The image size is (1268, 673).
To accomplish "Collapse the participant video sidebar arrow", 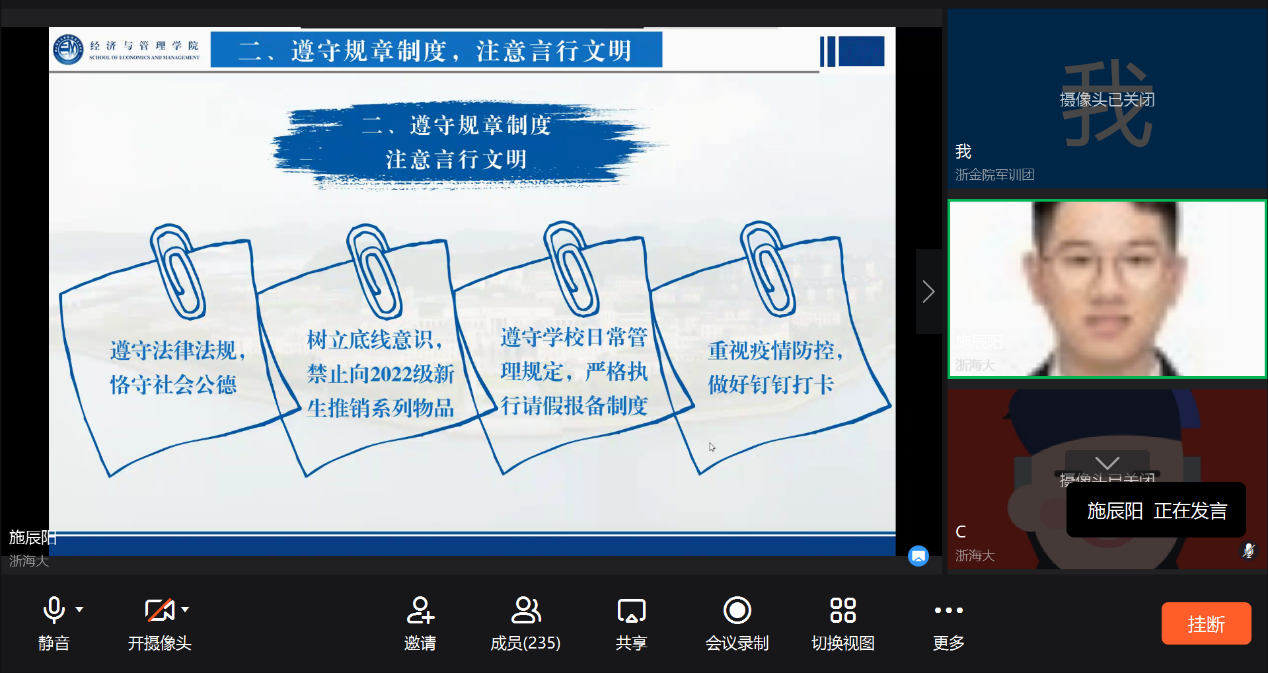I will pos(928,291).
